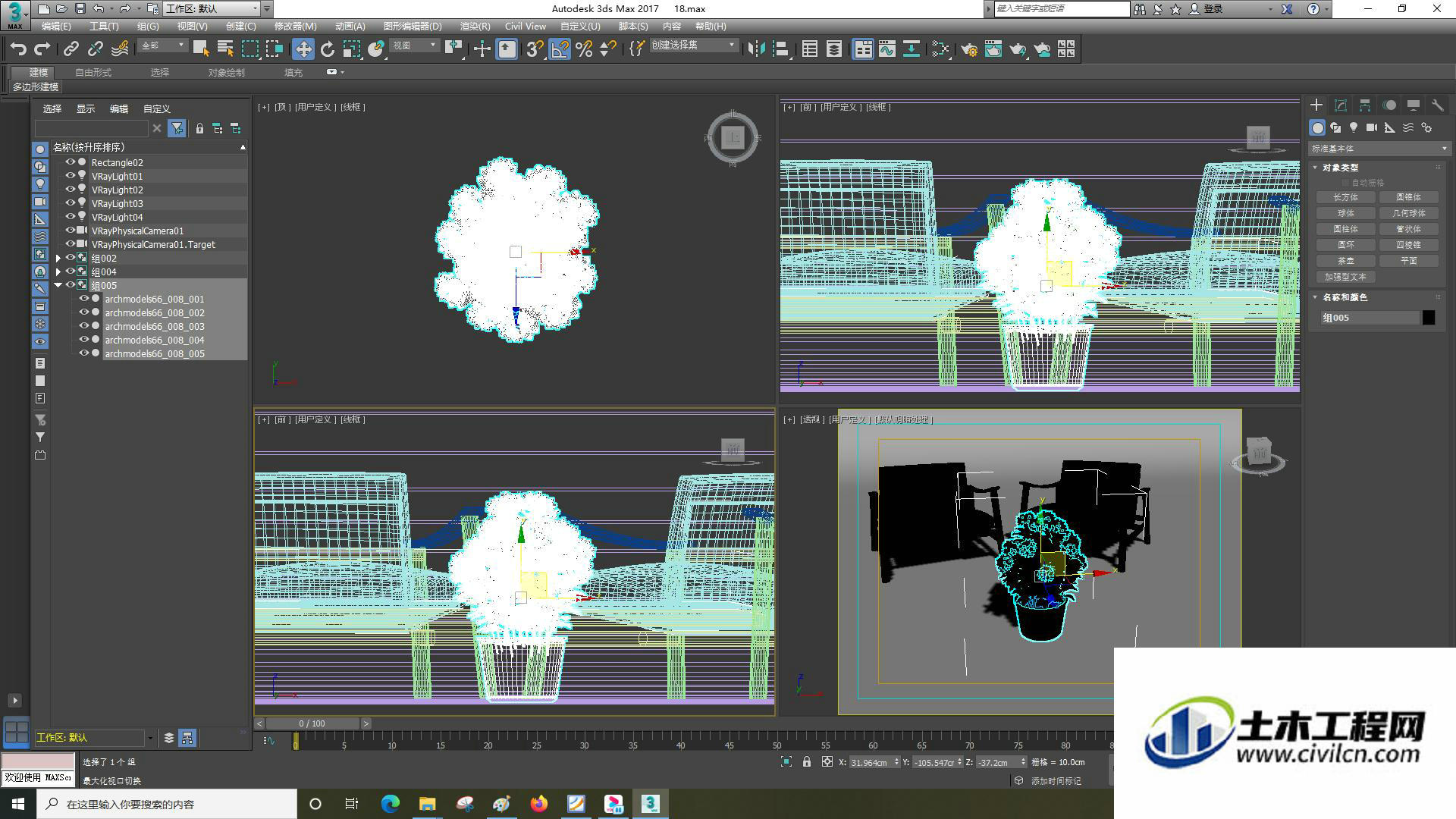Open the 修改器(M) menu
This screenshot has height=819, width=1456.
click(x=295, y=27)
